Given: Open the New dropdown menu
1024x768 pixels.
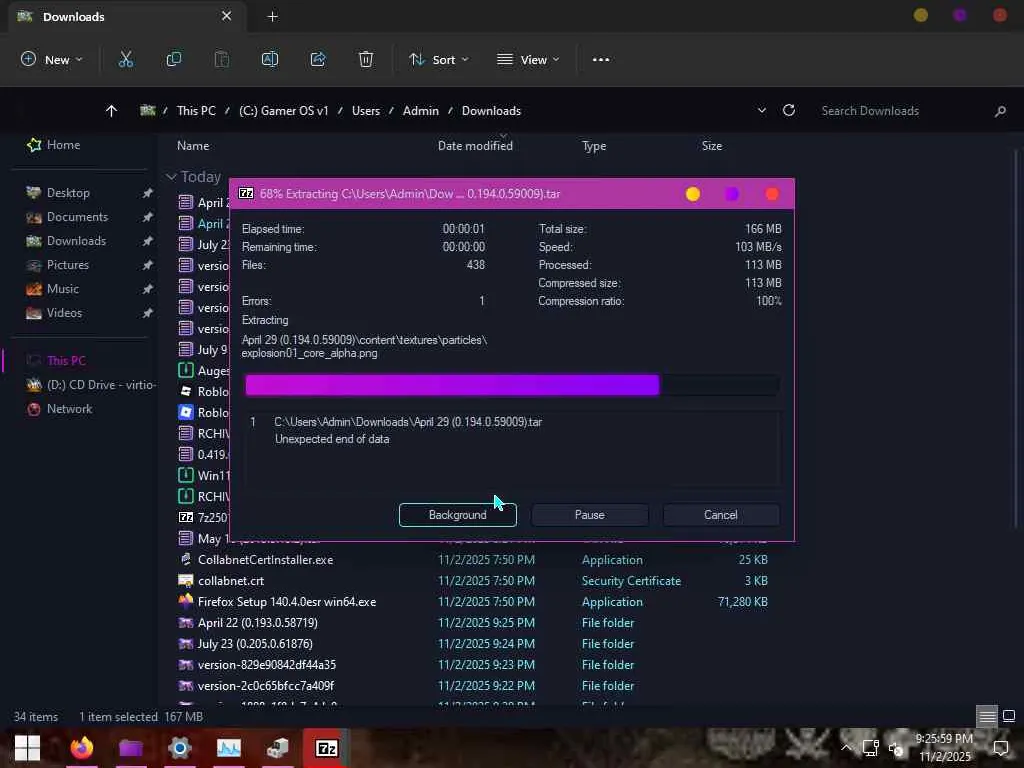Looking at the screenshot, I should click(52, 59).
